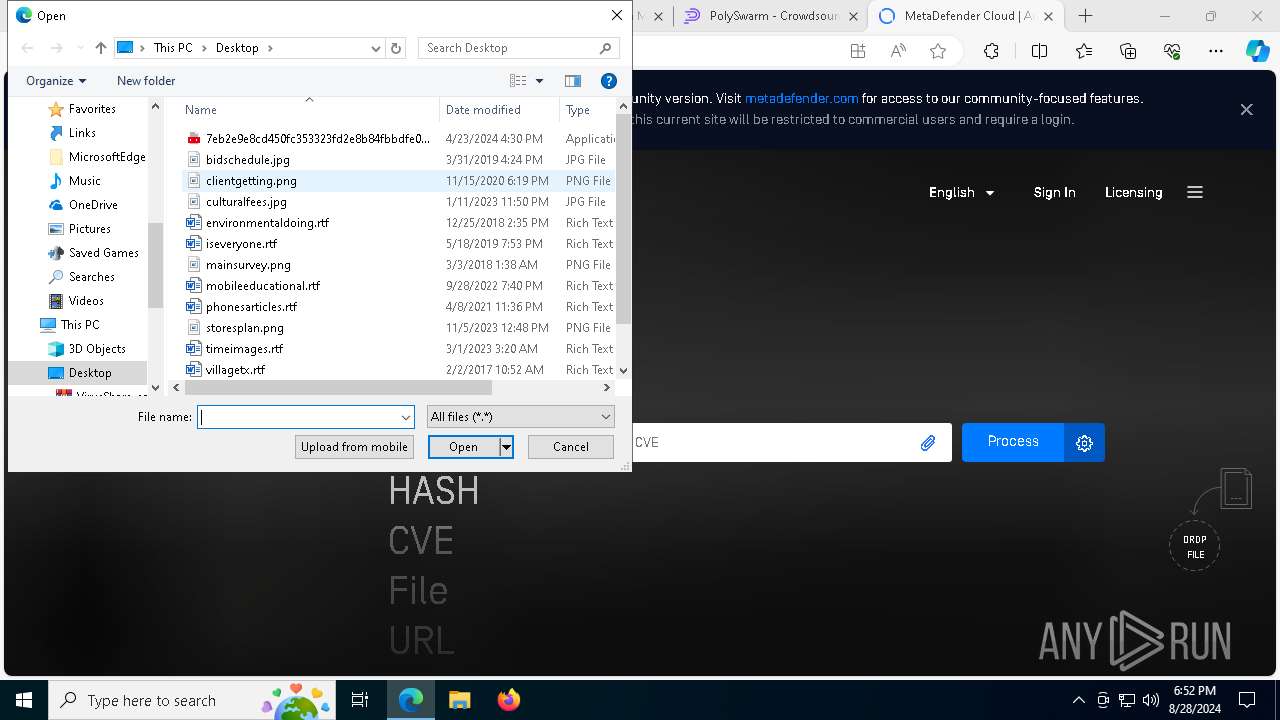Open the address path history dropdown
Viewport: 1280px width, 720px height.
[x=376, y=48]
